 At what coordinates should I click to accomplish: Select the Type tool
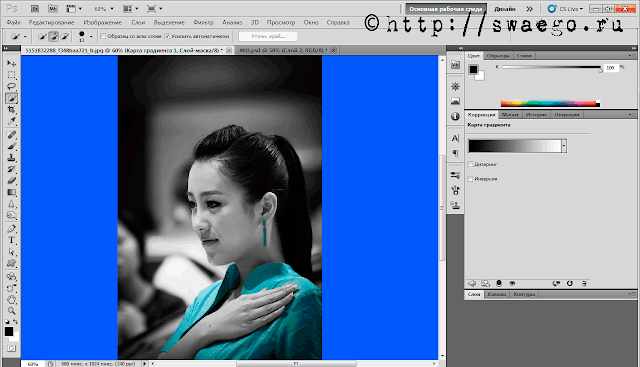[x=11, y=240]
